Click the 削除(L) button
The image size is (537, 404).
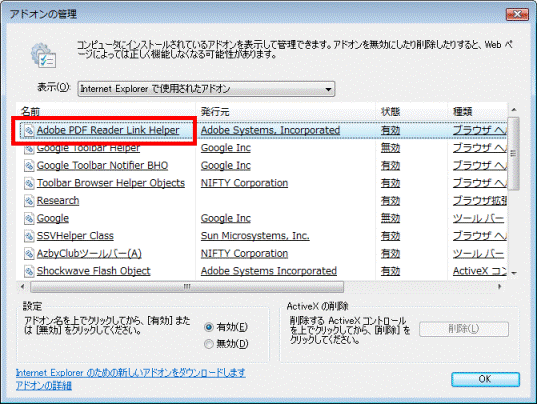pos(464,329)
